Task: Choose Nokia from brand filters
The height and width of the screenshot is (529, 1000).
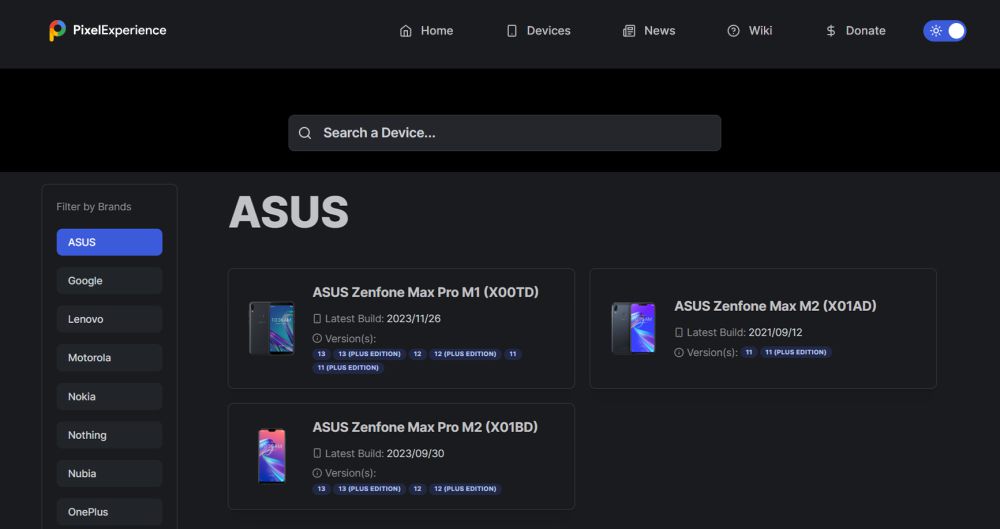Action: [x=109, y=397]
